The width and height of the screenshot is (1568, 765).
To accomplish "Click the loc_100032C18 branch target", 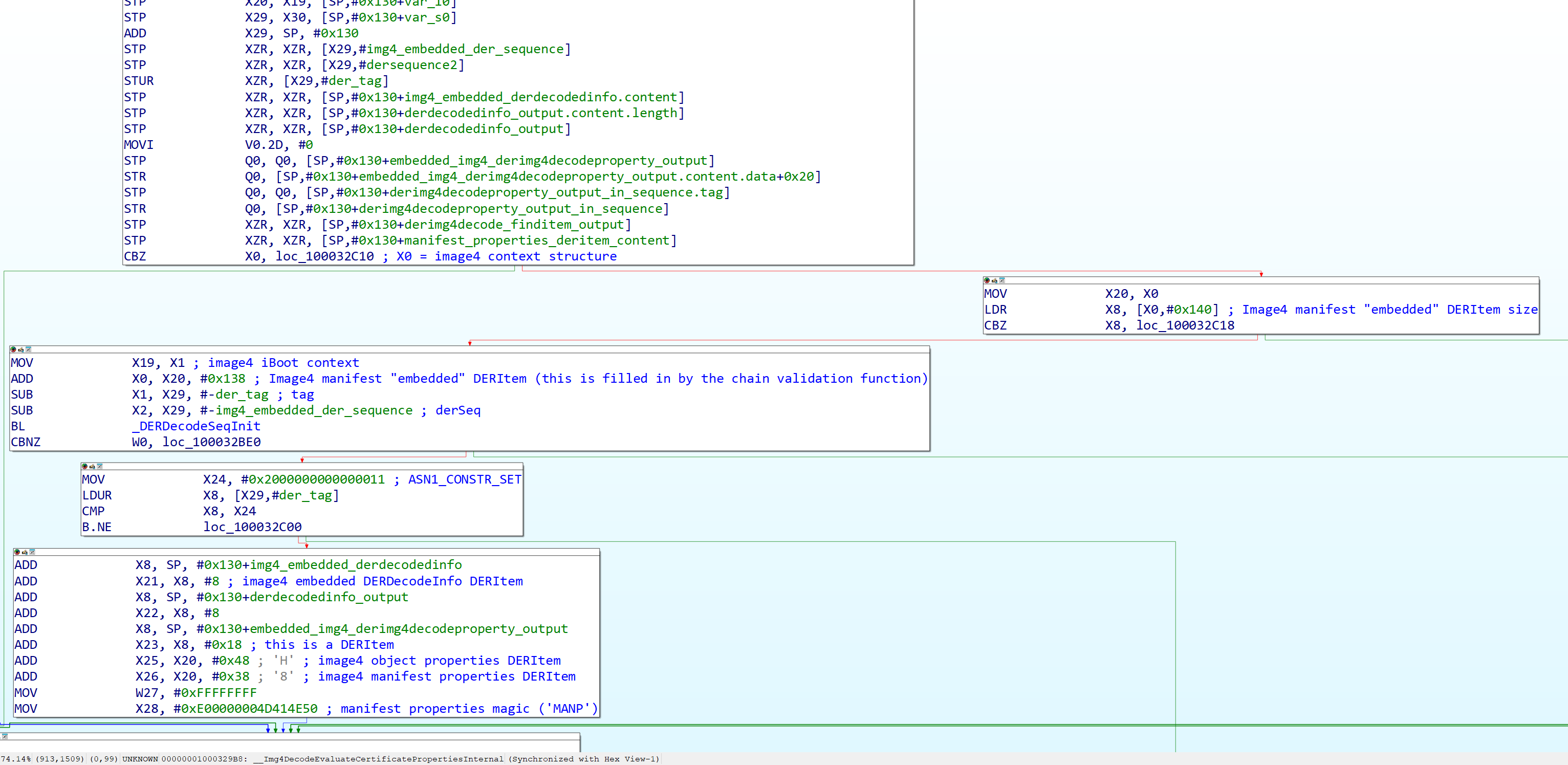I will pos(1185,325).
